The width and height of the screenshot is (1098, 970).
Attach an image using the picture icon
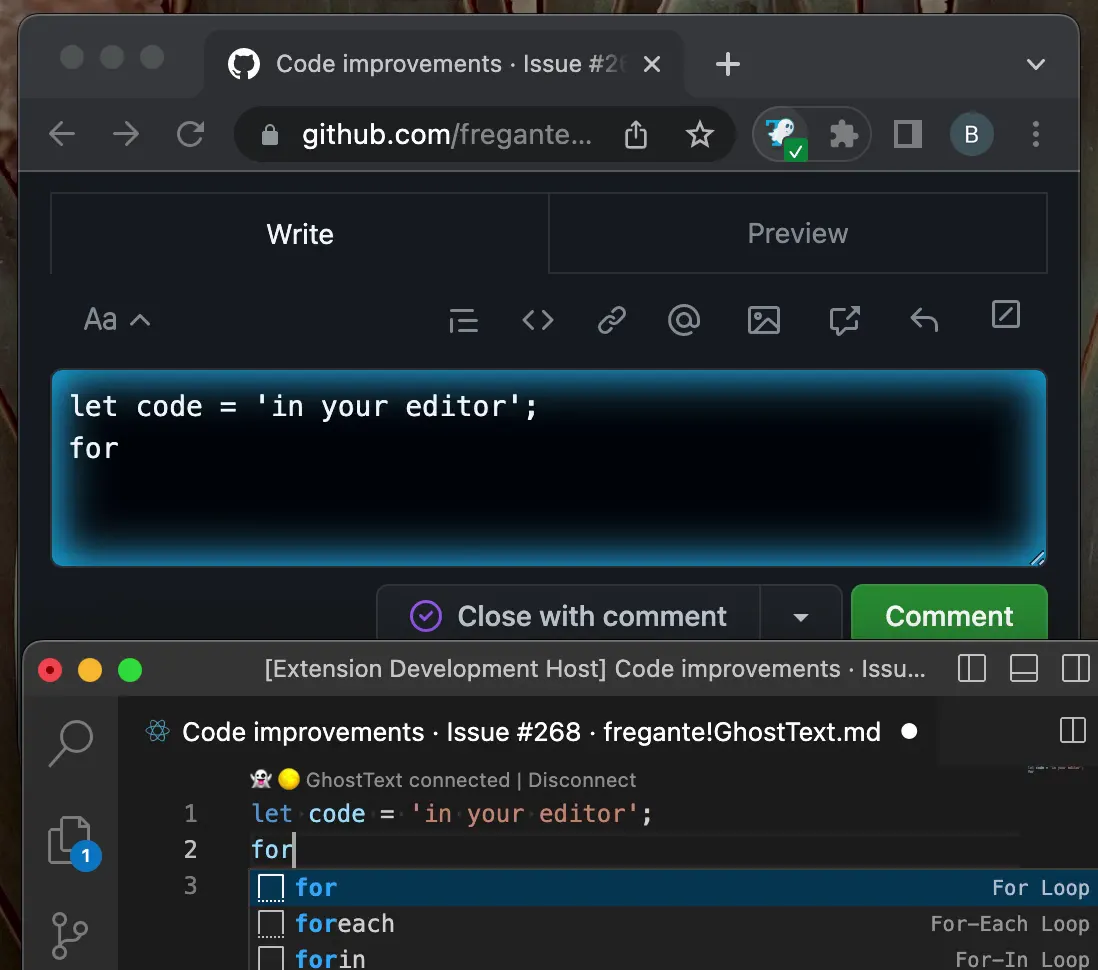point(763,320)
